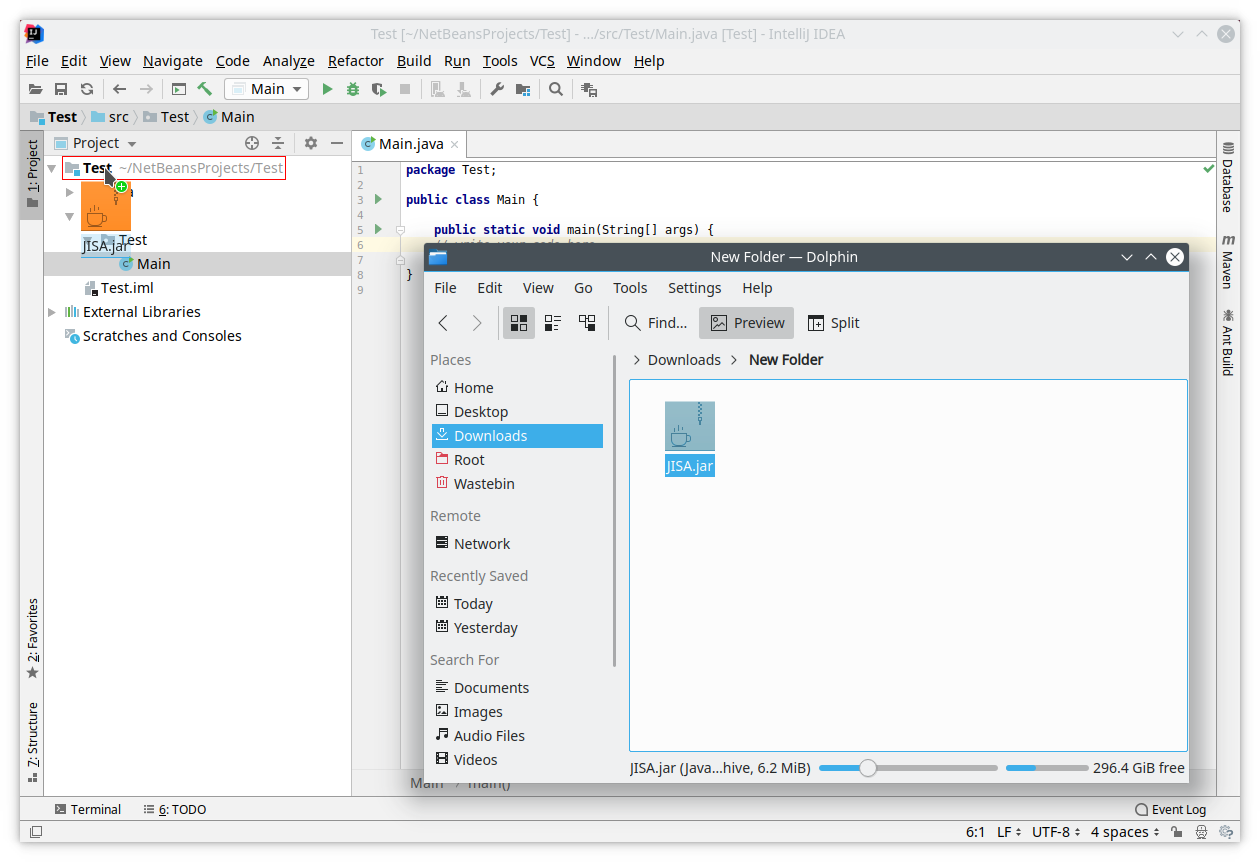Select the Main.java editor tab

411,143
